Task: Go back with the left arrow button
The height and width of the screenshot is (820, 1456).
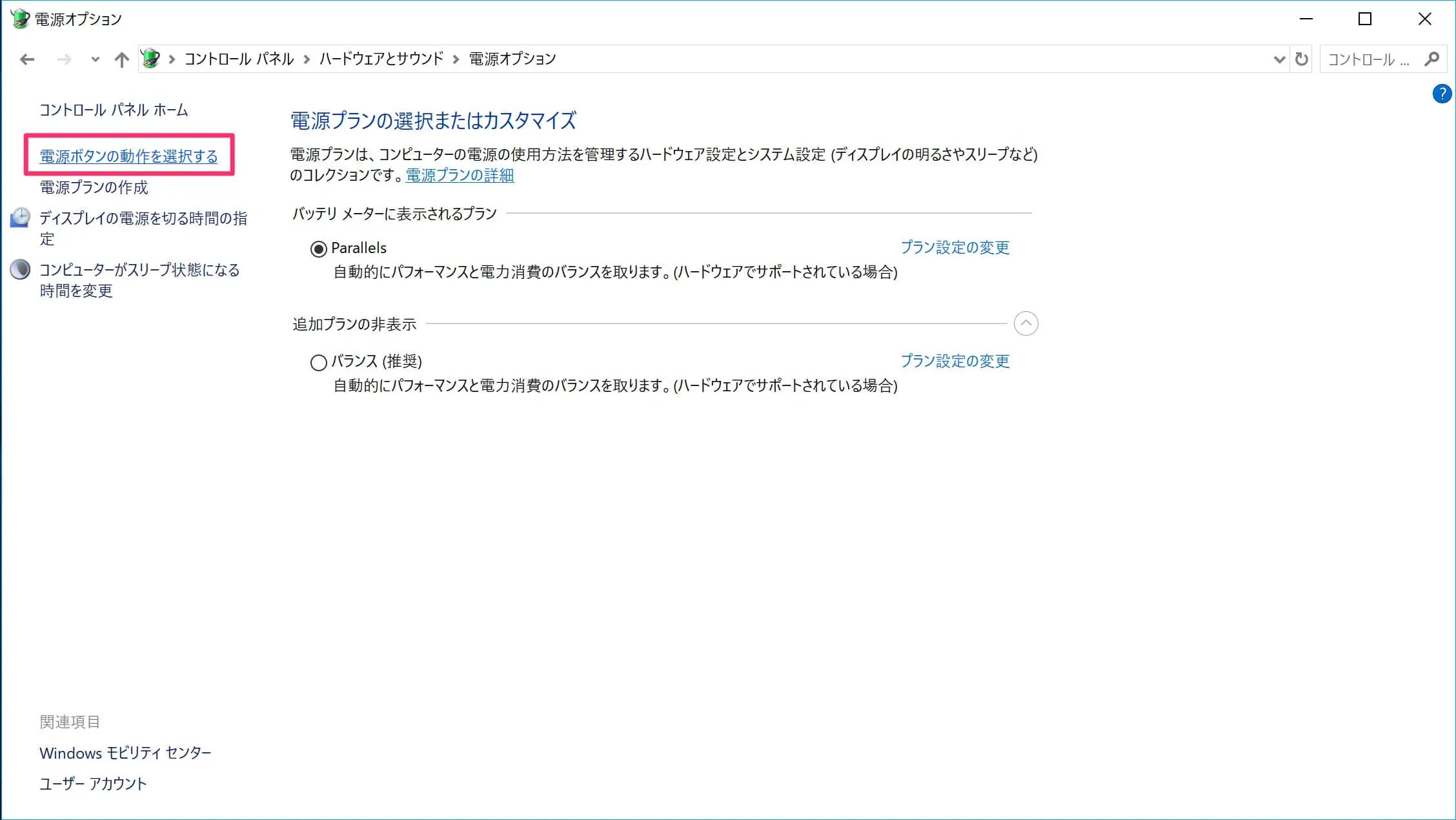Action: 27,59
